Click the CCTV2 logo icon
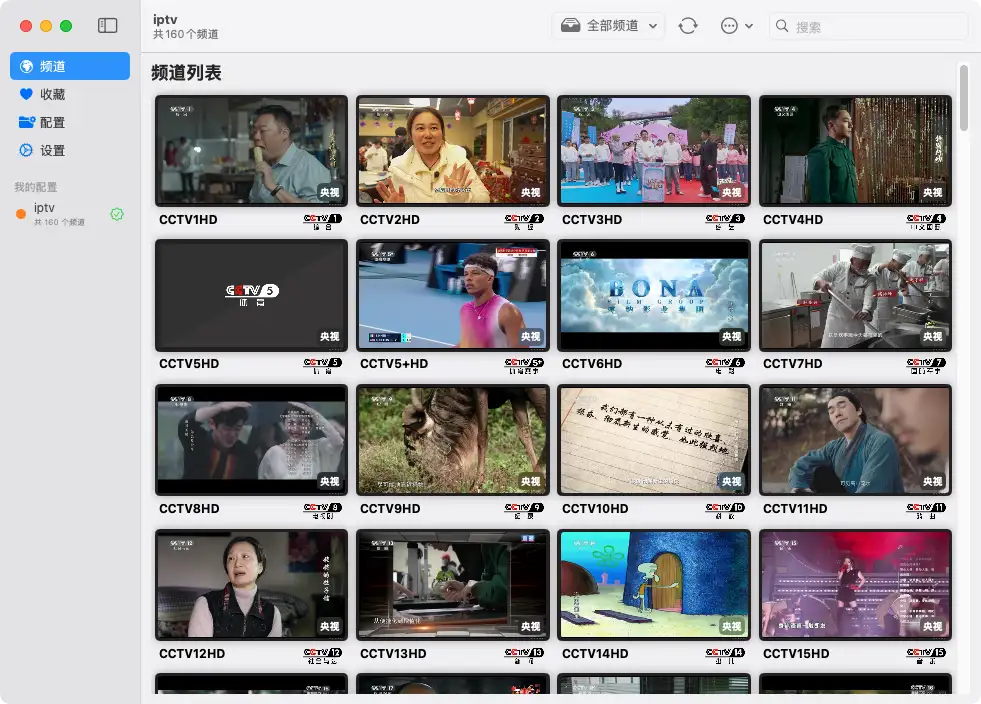 click(524, 222)
